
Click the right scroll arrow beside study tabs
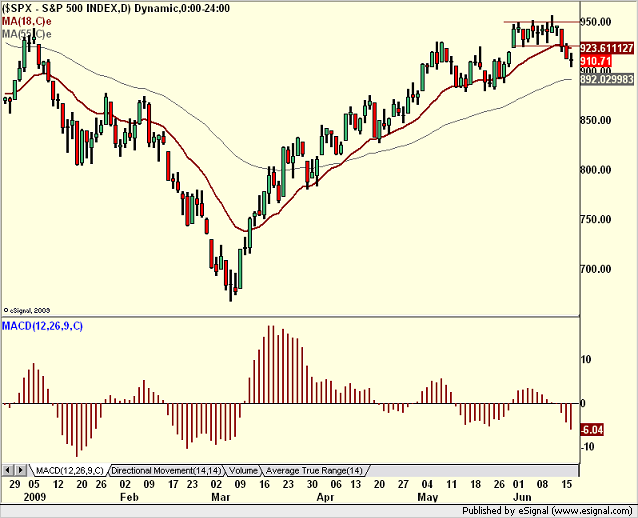tap(21, 471)
